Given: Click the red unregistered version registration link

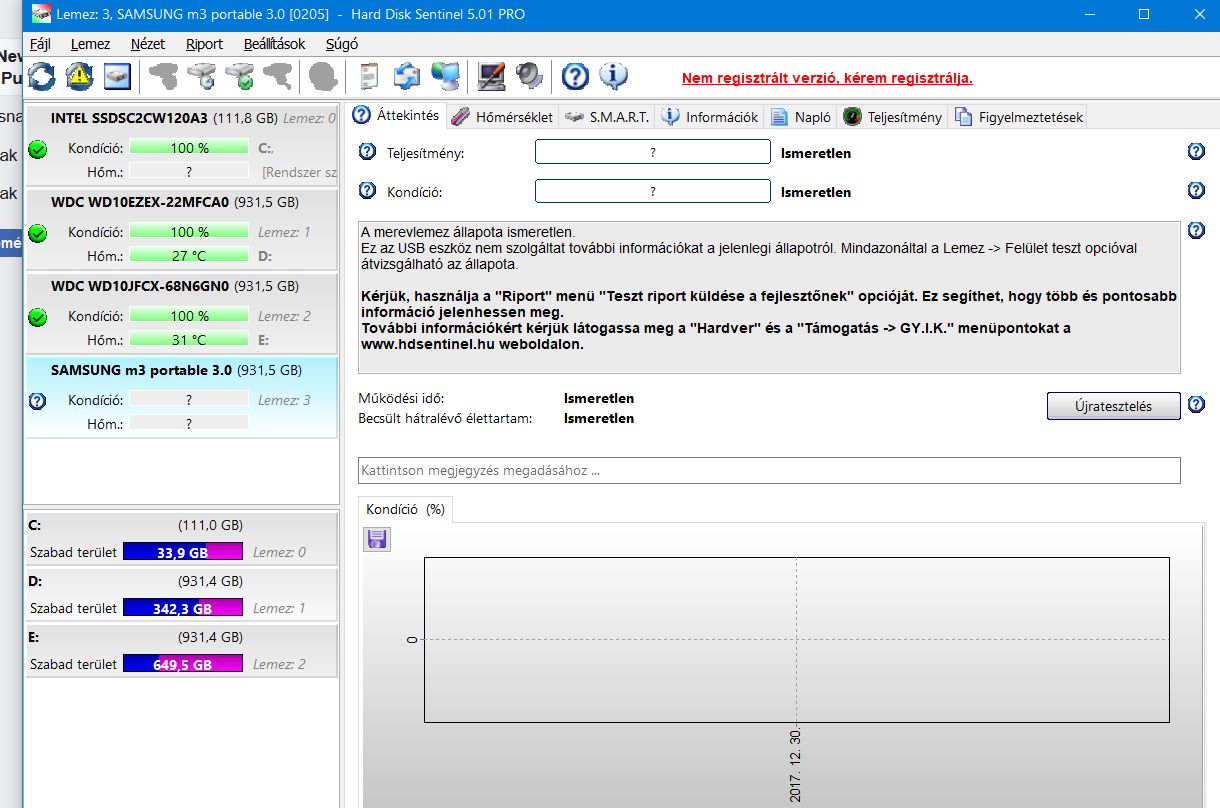Looking at the screenshot, I should [x=827, y=78].
